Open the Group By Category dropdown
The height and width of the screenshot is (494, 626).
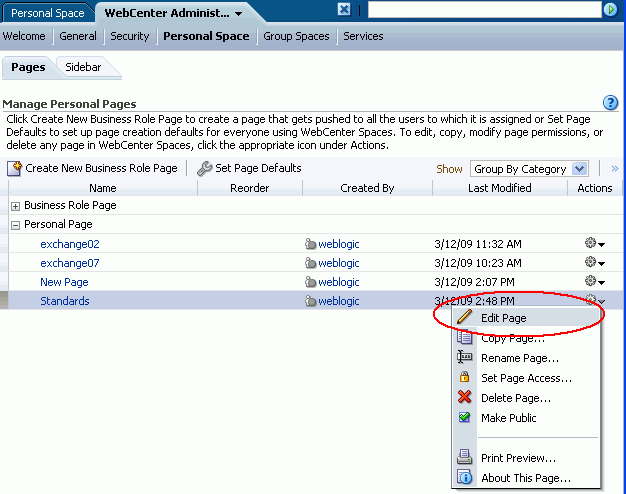pyautogui.click(x=529, y=169)
